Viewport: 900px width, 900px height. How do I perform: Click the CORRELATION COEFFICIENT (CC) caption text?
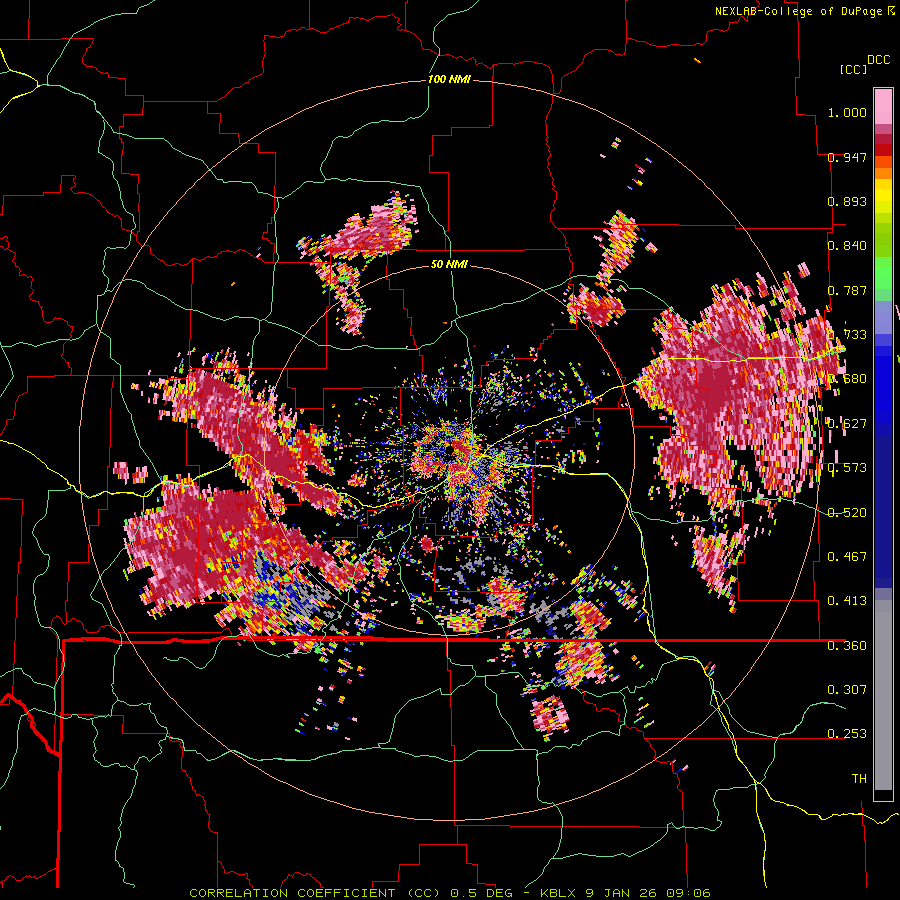pyautogui.click(x=315, y=893)
